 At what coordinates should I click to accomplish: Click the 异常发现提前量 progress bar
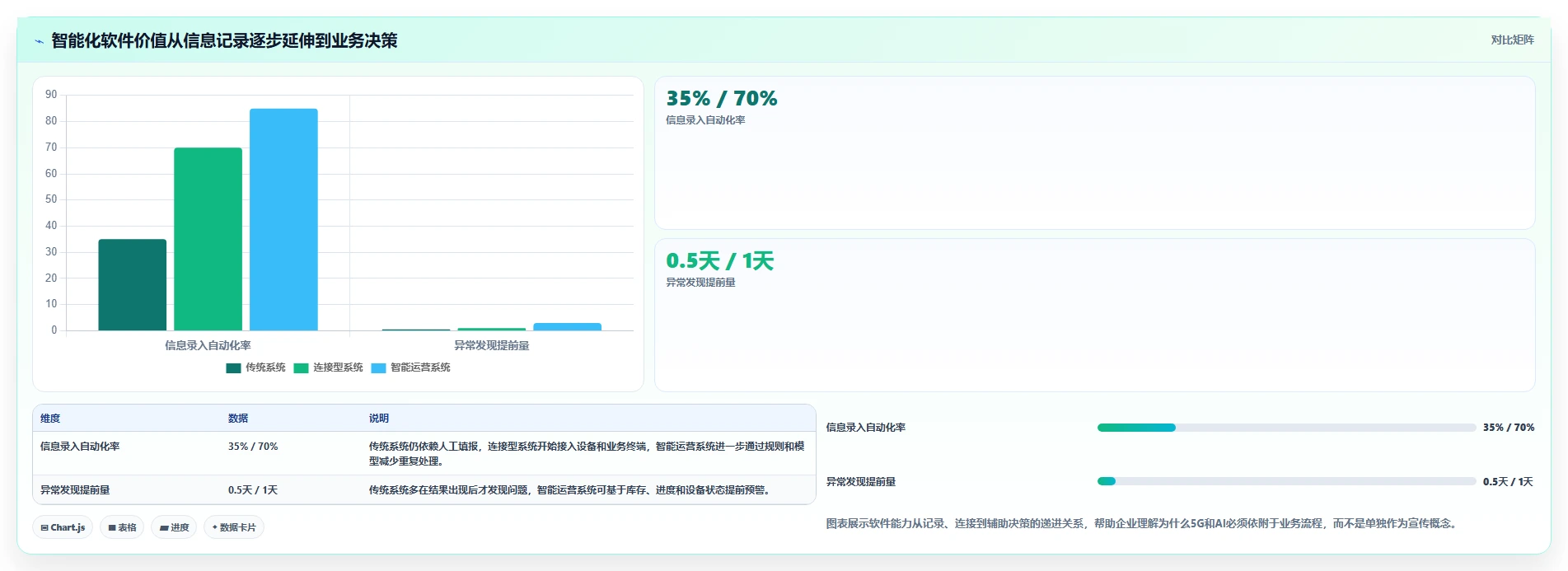click(x=1286, y=481)
